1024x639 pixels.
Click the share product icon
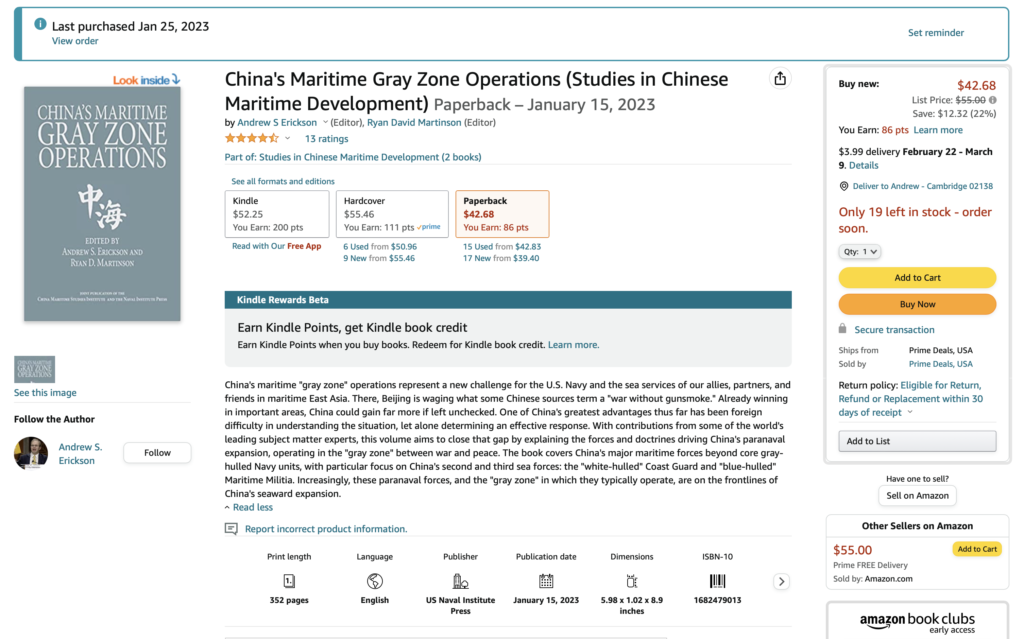780,78
